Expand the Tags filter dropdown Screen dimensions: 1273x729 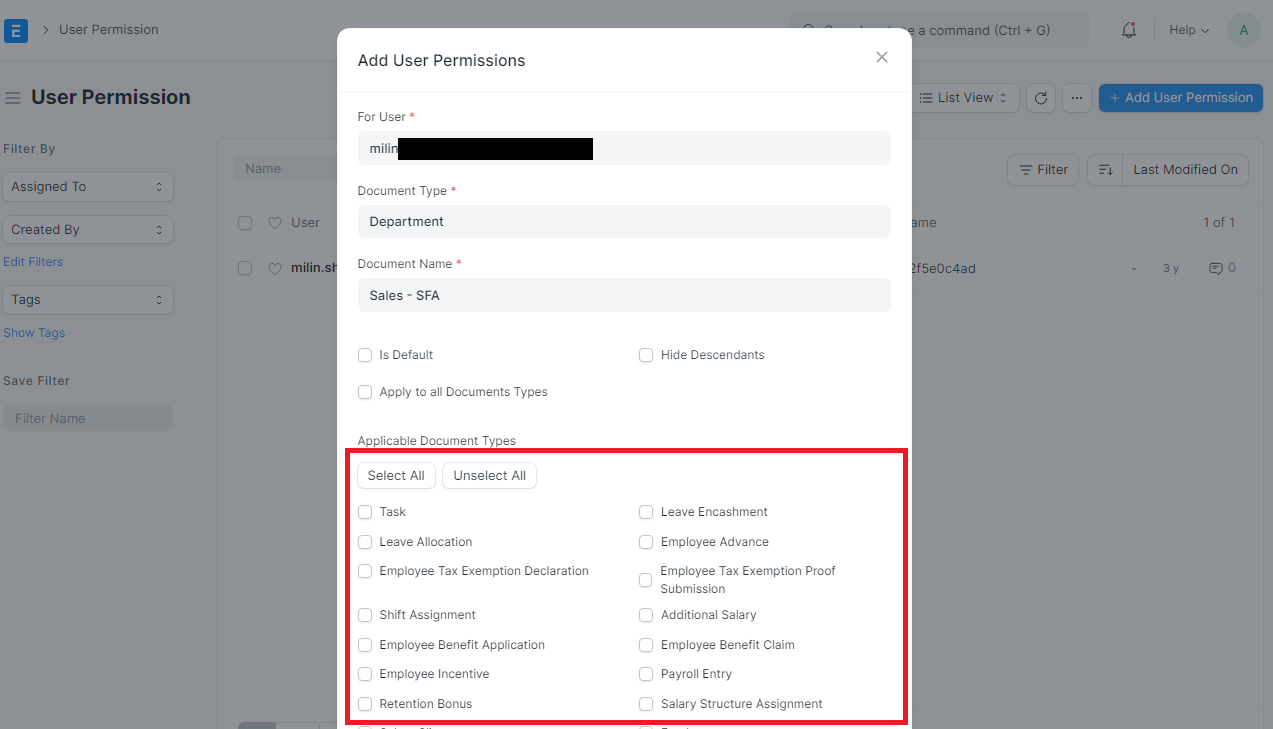click(88, 300)
